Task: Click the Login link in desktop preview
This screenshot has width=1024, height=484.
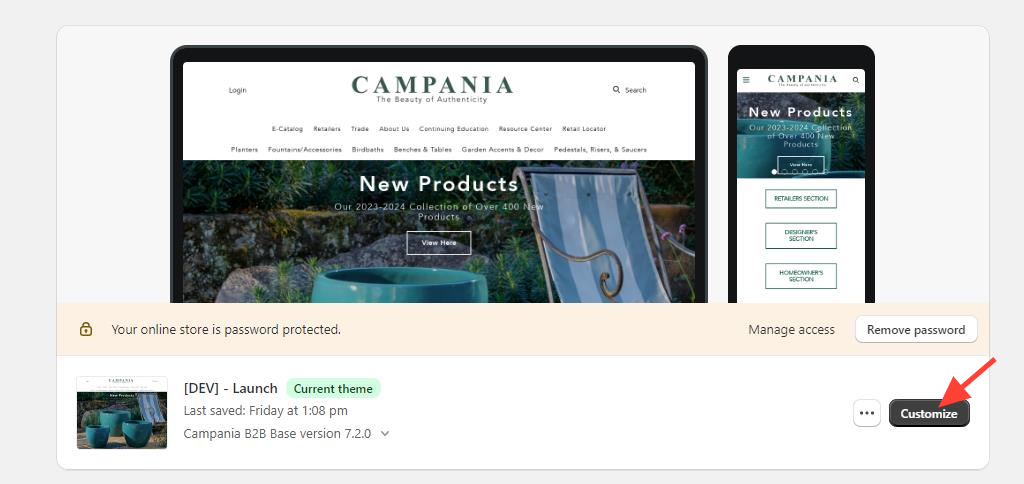Action: point(238,90)
